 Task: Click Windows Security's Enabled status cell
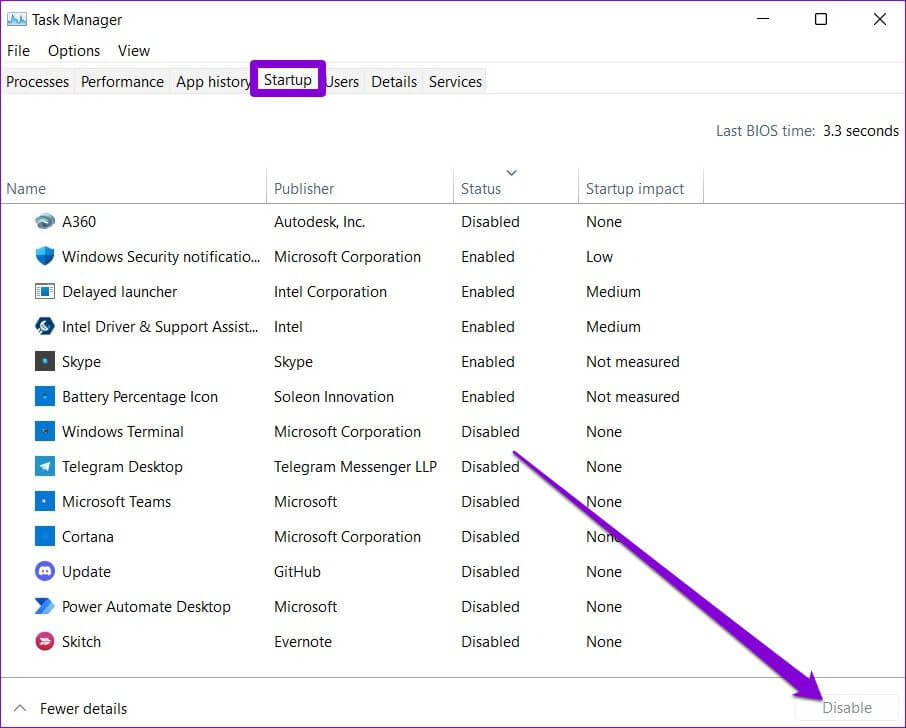[487, 257]
